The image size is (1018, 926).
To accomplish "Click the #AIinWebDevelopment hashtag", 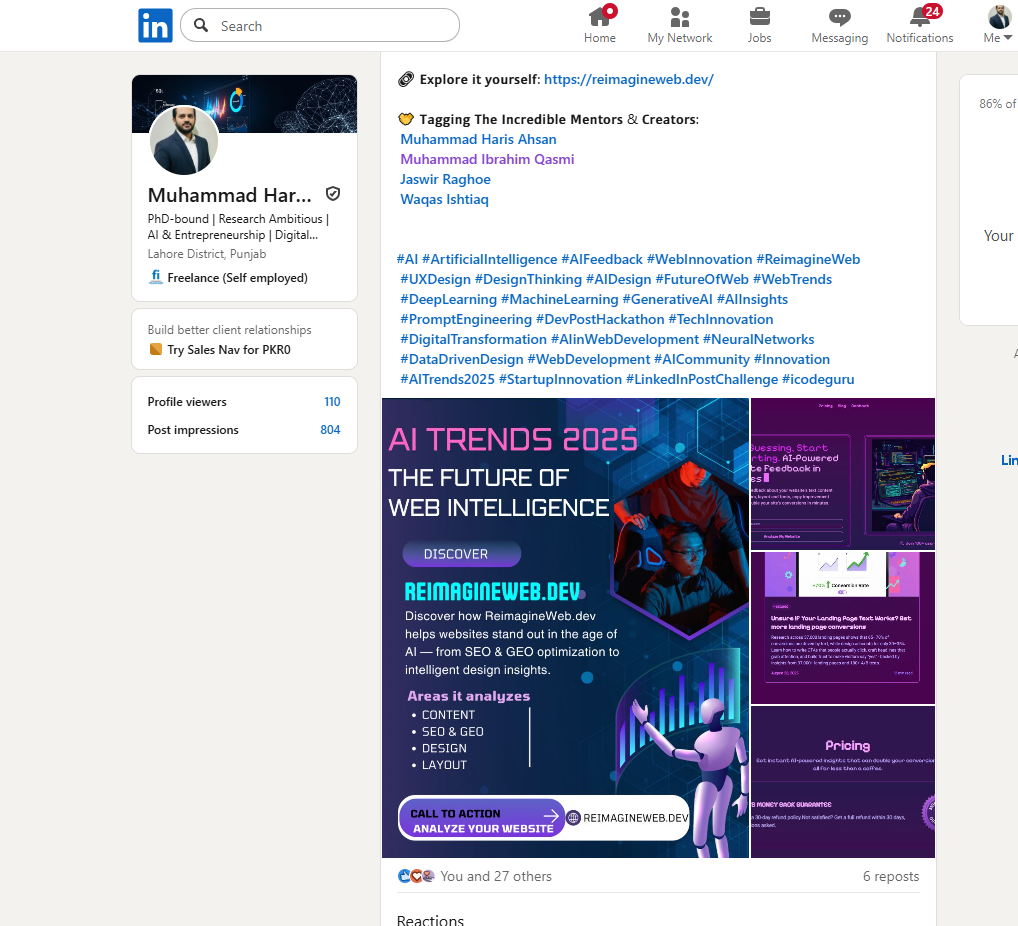I will pos(625,340).
